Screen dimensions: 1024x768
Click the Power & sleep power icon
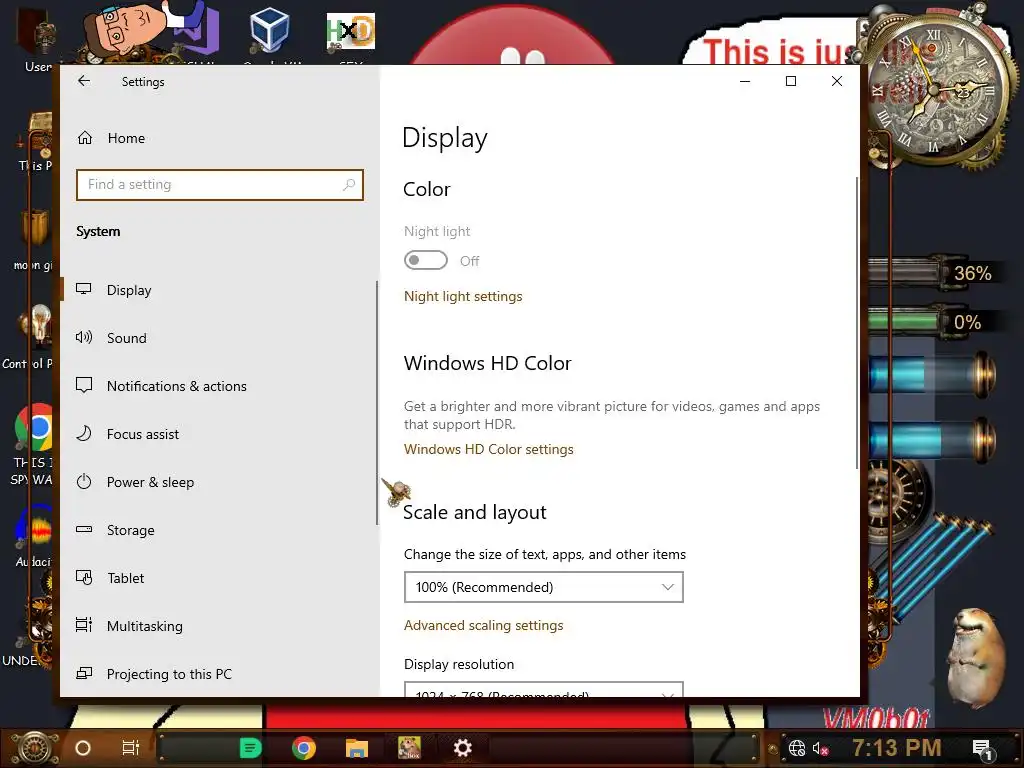[x=84, y=482]
